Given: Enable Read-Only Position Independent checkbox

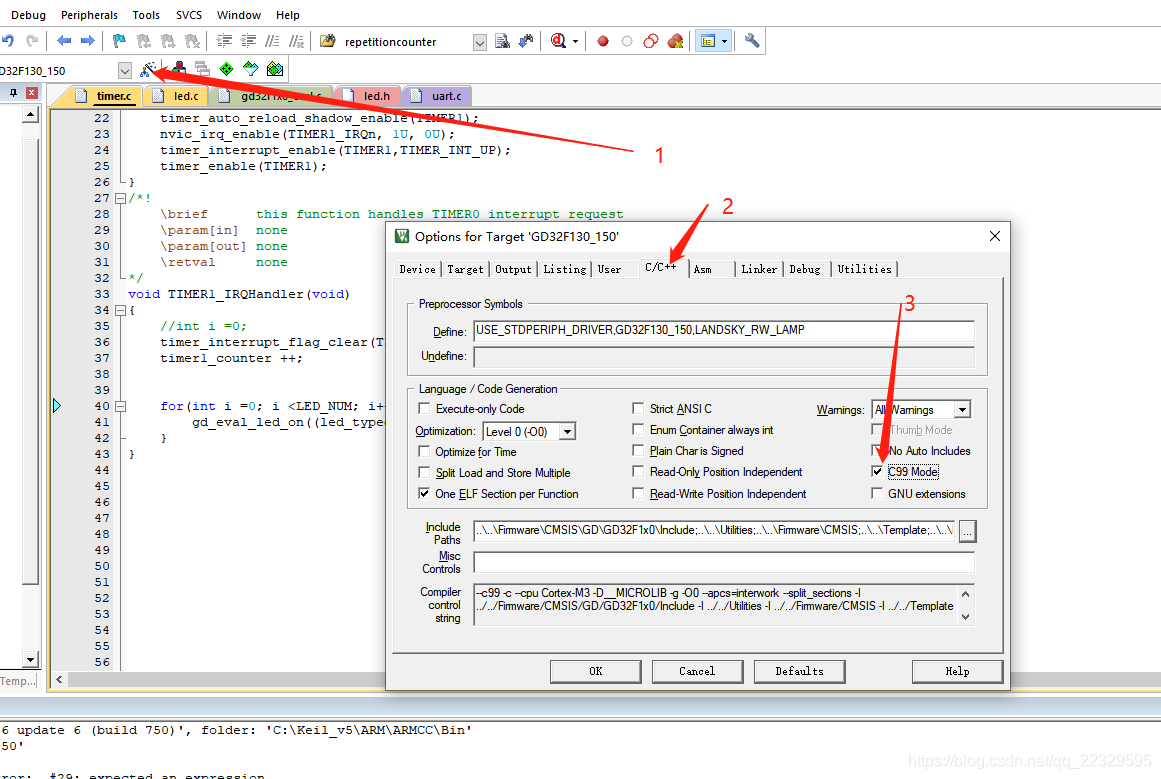Looking at the screenshot, I should pos(638,472).
